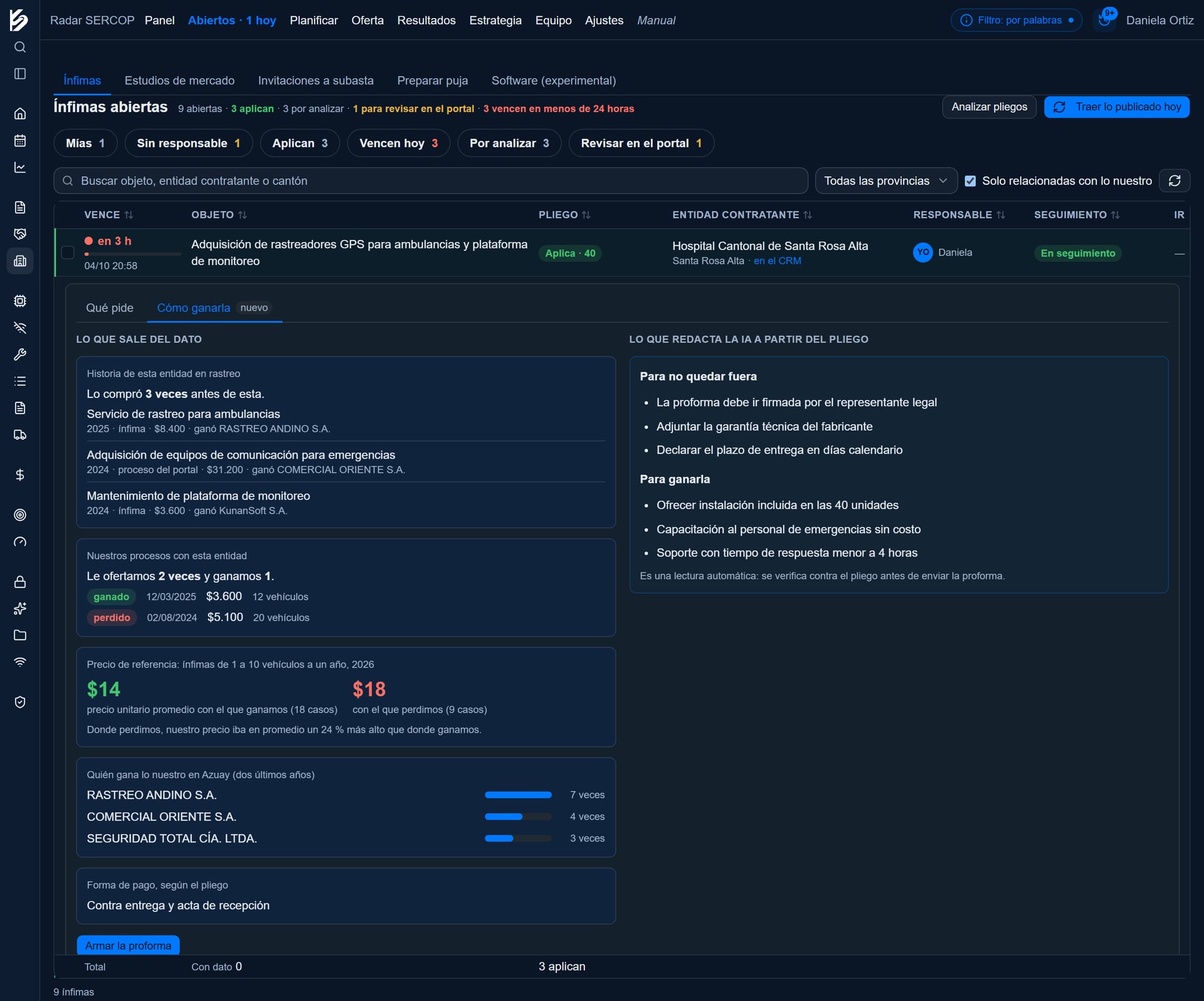This screenshot has height=1001, width=1204.
Task: Sort by the VENCE column
Action: point(108,215)
